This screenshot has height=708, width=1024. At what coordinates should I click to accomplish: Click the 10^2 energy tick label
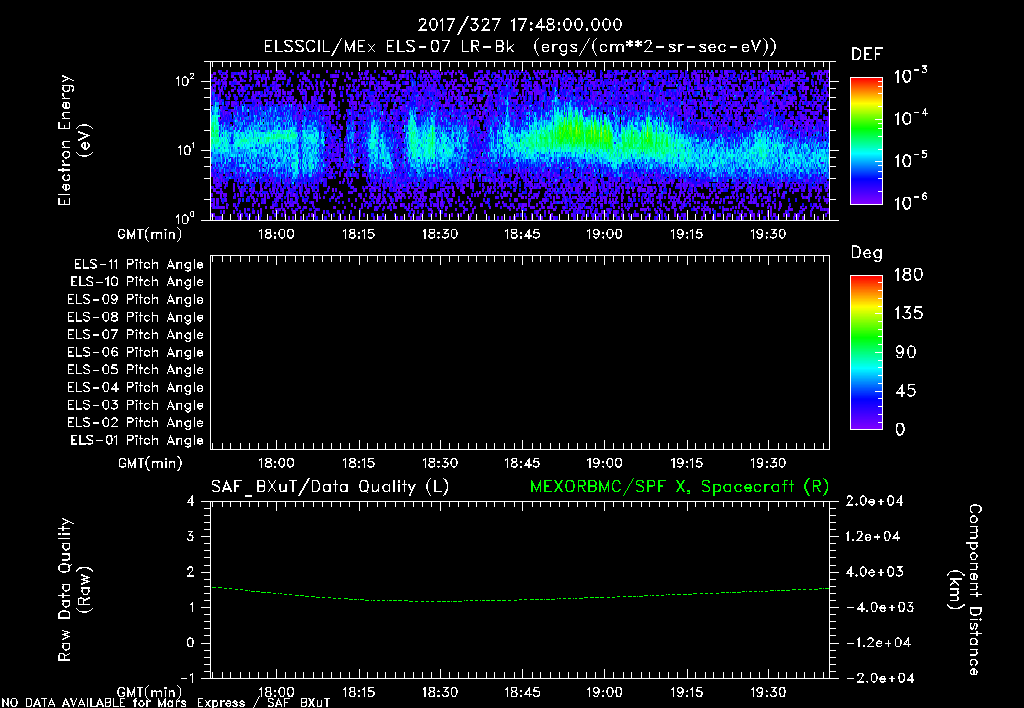pos(185,81)
